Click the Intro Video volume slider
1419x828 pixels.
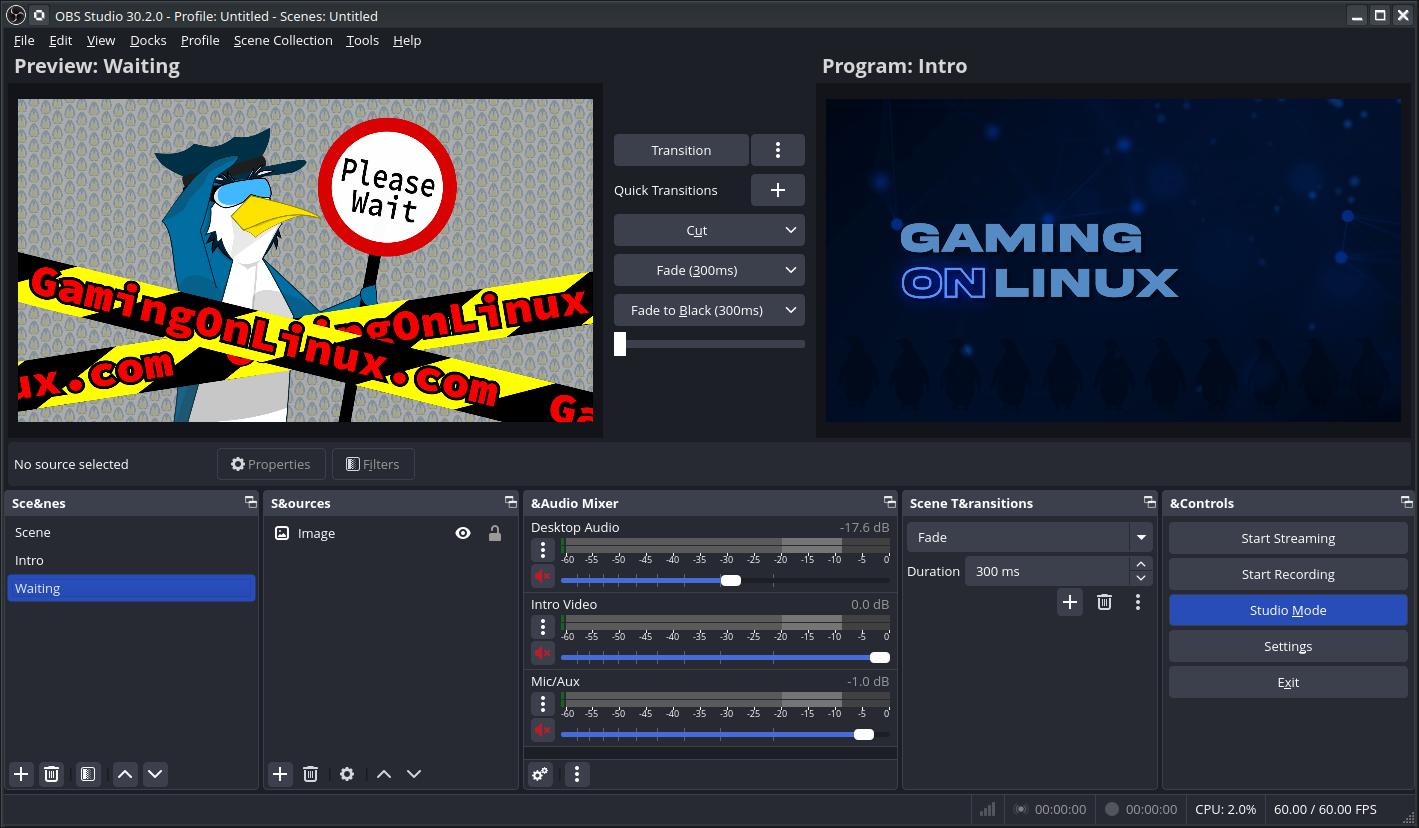pos(720,657)
